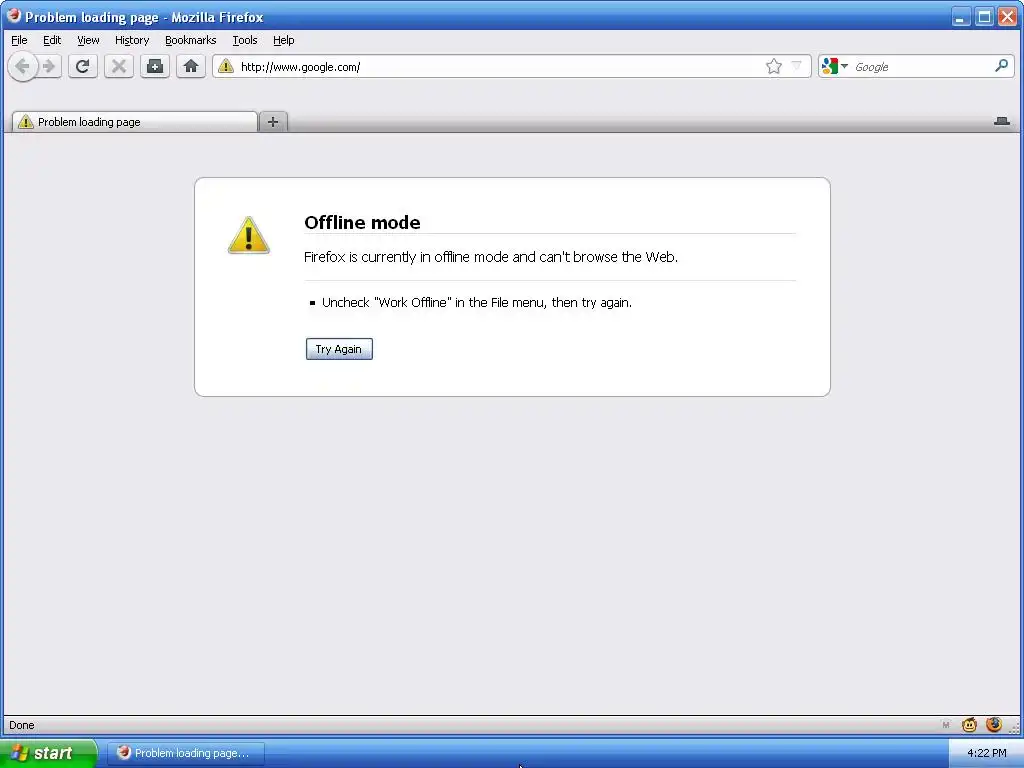Click the window resize grip in status bar
Viewport: 1024px width, 768px height.
click(1014, 727)
